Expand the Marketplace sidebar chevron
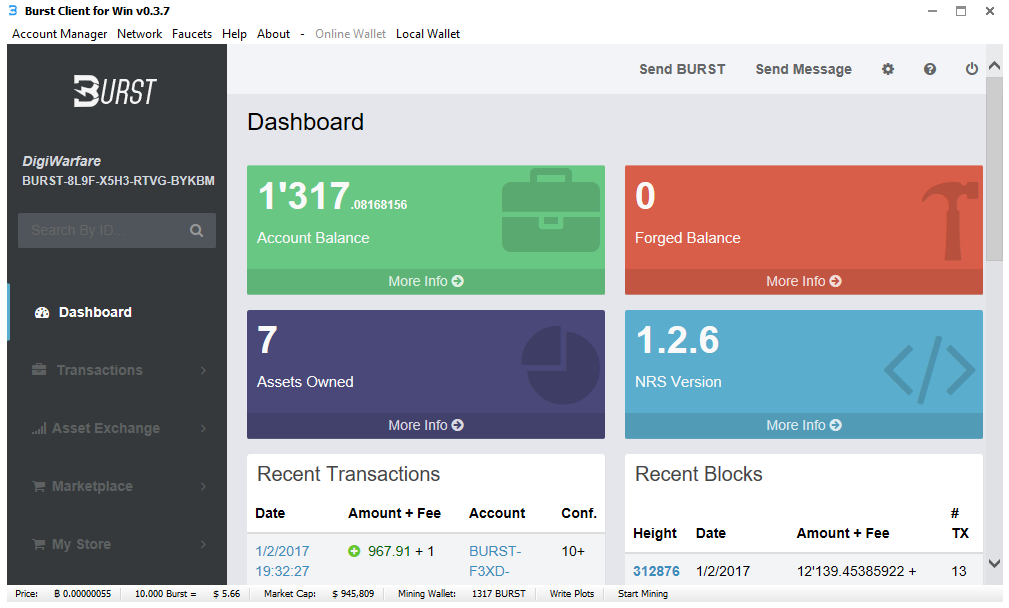This screenshot has height=608, width=1009. (x=203, y=486)
